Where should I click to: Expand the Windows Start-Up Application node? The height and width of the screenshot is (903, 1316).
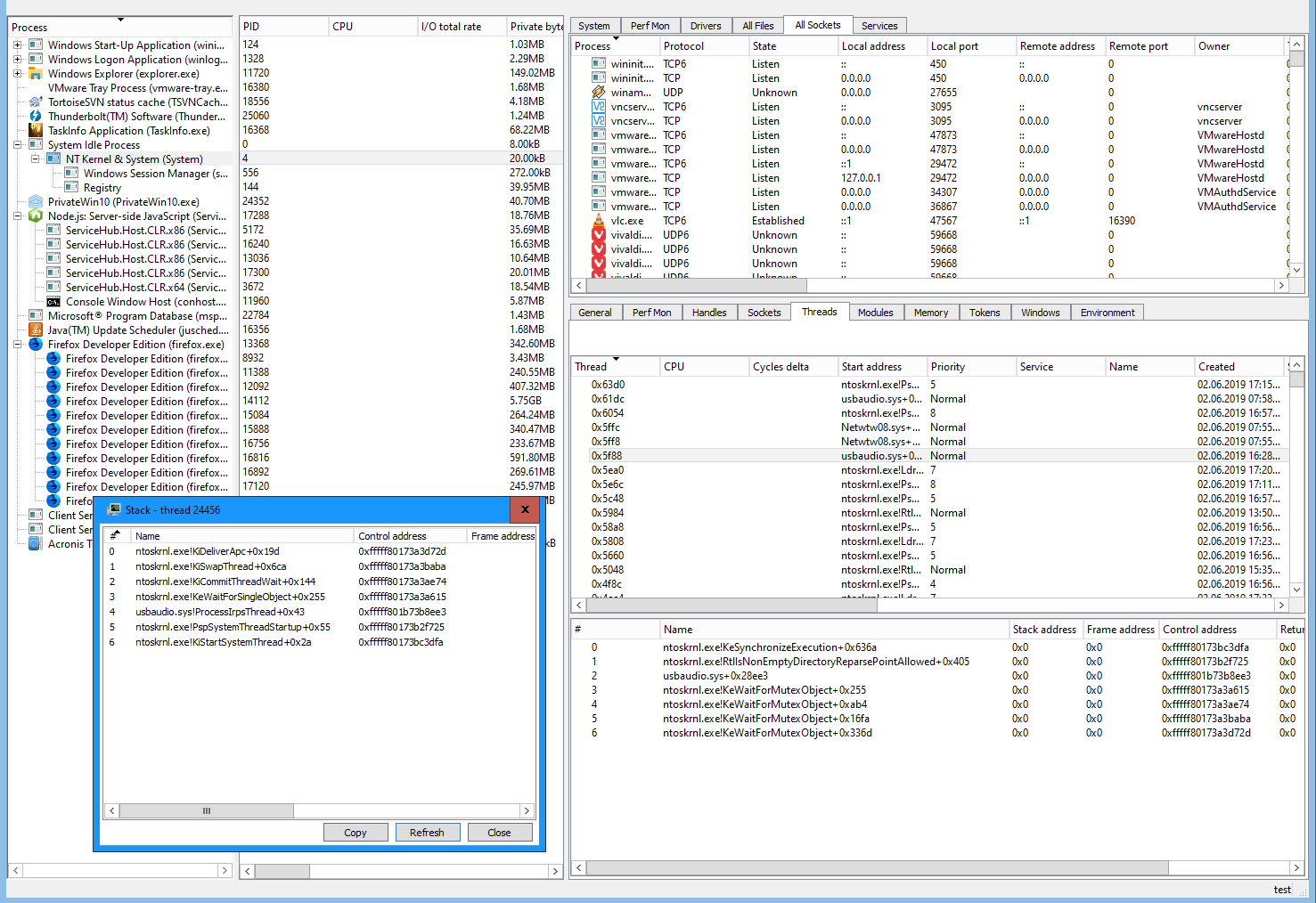17,45
